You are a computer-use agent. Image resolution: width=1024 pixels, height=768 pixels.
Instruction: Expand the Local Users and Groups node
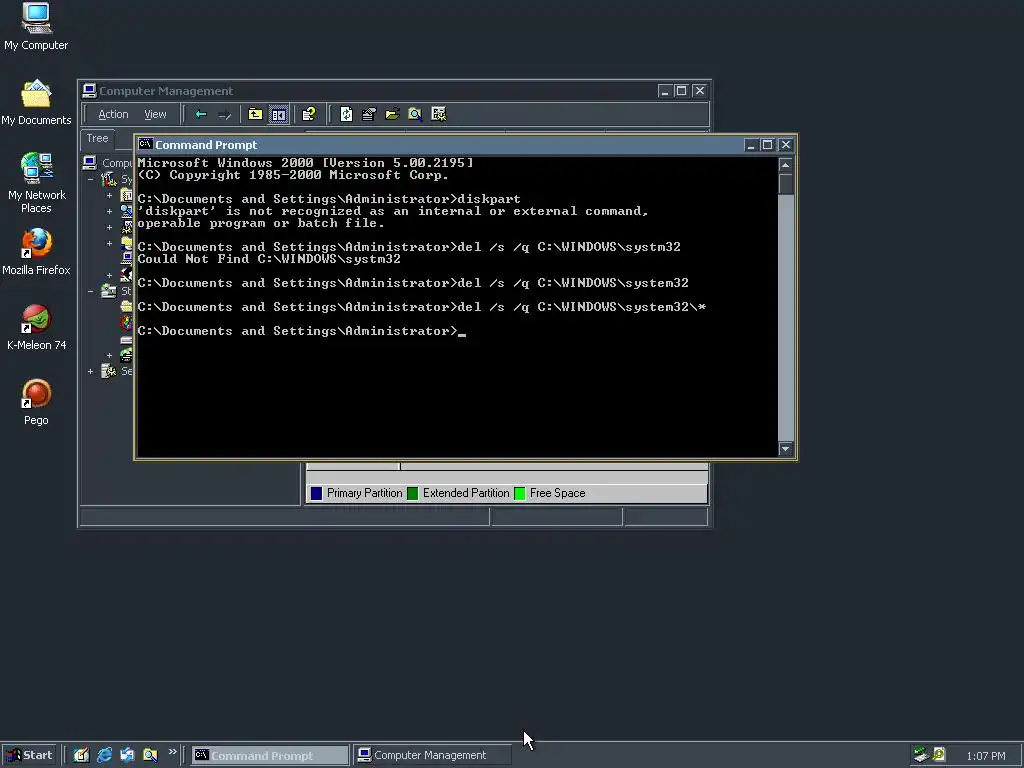109,276
